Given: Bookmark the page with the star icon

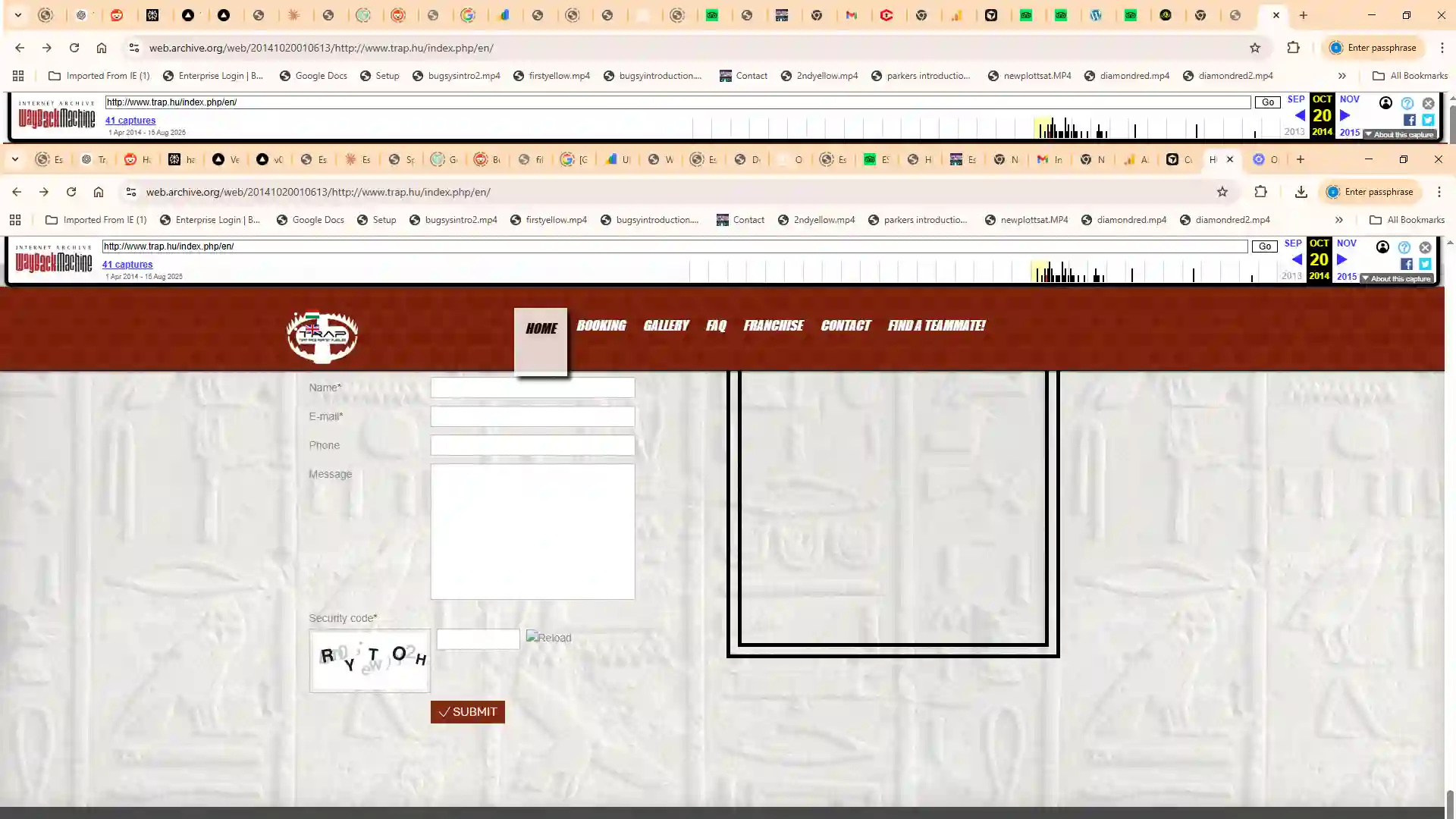Looking at the screenshot, I should tap(1222, 192).
